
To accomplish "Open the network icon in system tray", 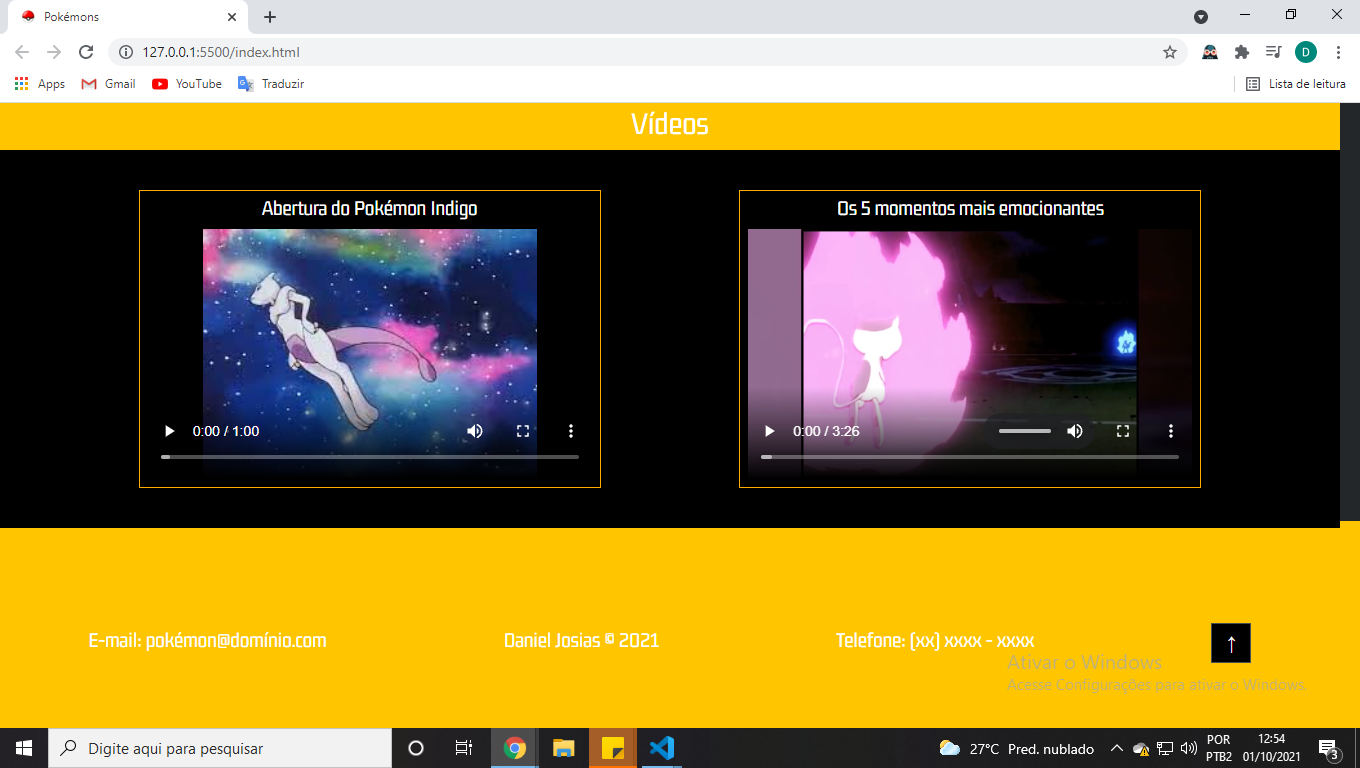I will pyautogui.click(x=1165, y=748).
